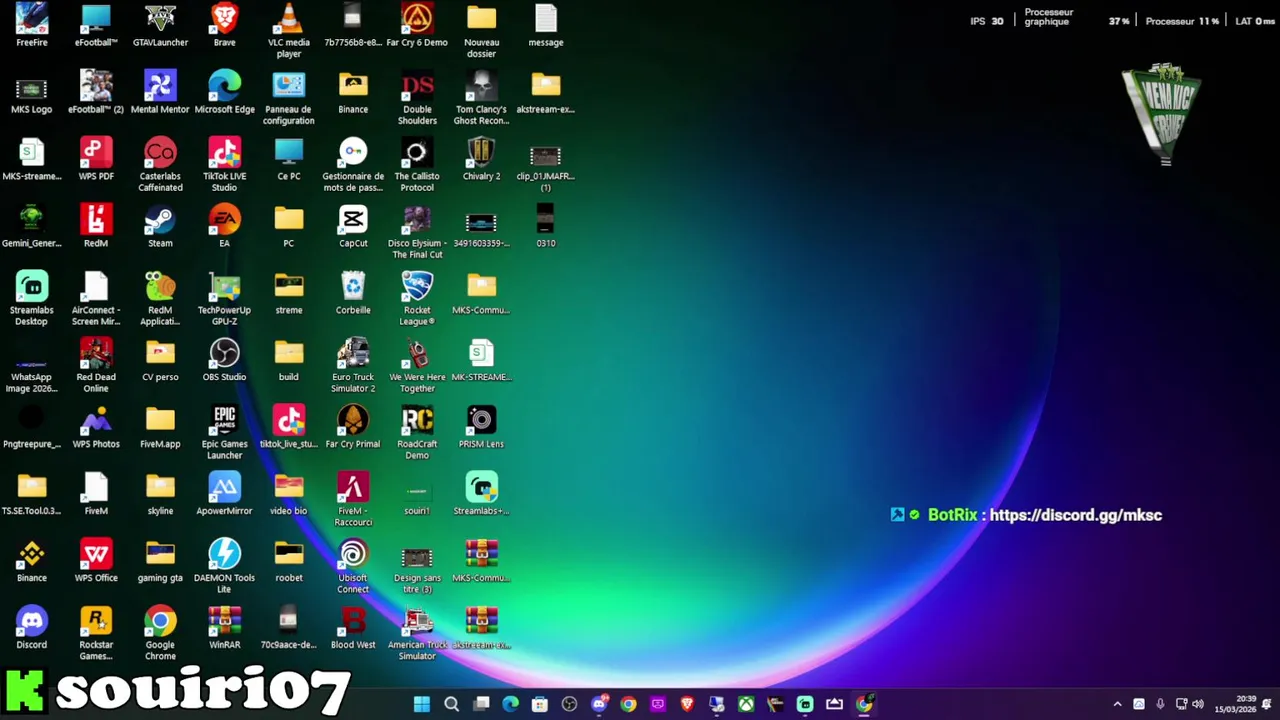Open the clock and date panel

tap(1236, 704)
